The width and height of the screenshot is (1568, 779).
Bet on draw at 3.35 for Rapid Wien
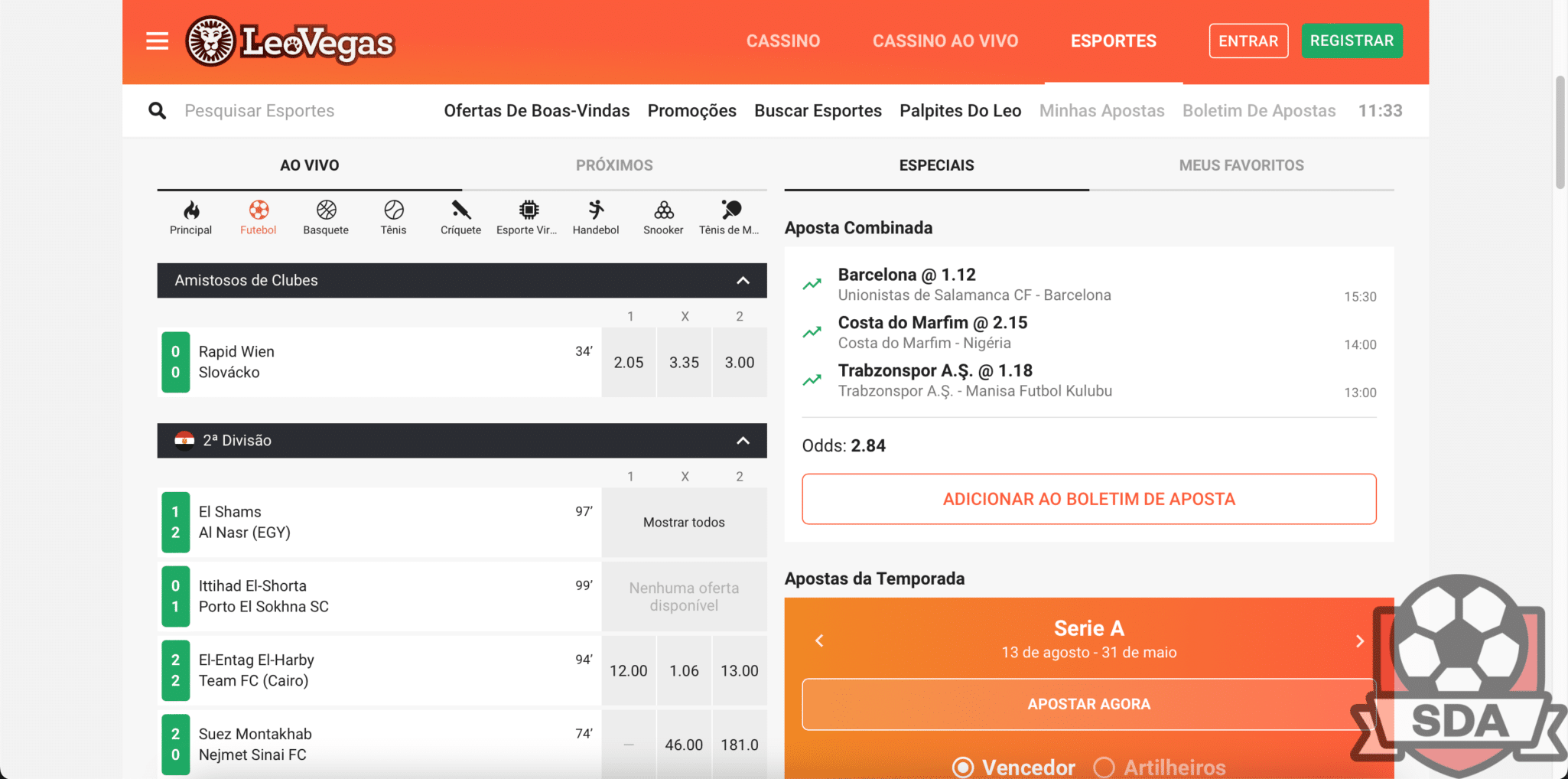click(684, 363)
